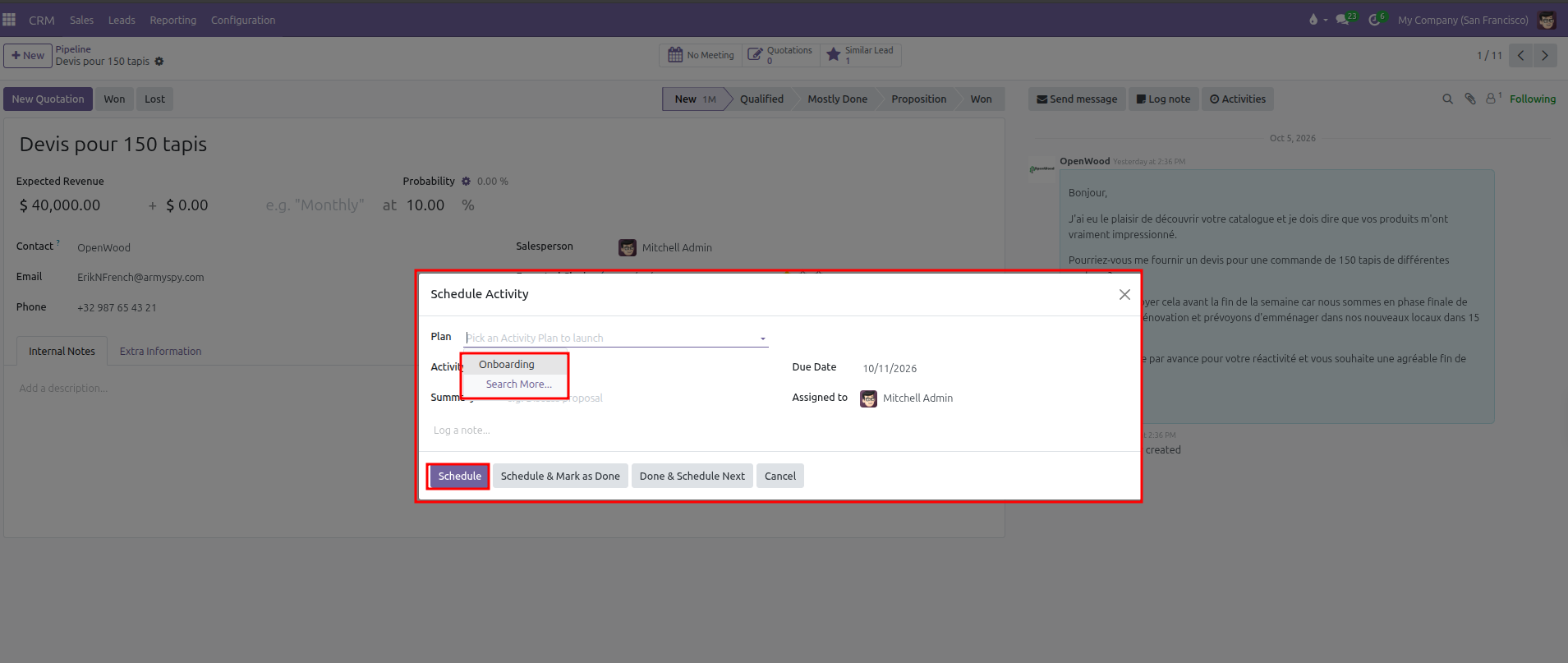Set stage to Qualified

(x=761, y=99)
